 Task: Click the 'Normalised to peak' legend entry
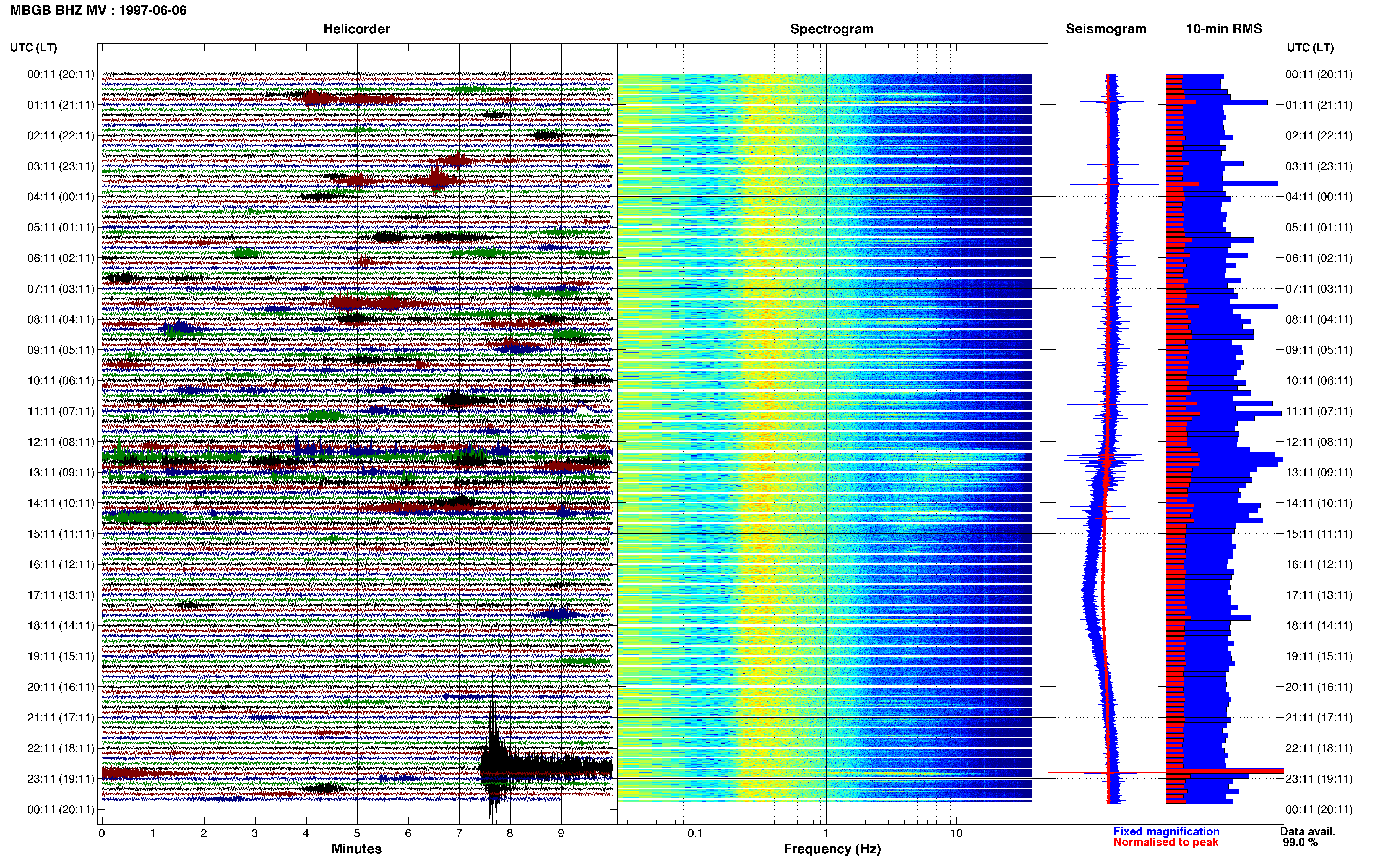click(x=1165, y=843)
